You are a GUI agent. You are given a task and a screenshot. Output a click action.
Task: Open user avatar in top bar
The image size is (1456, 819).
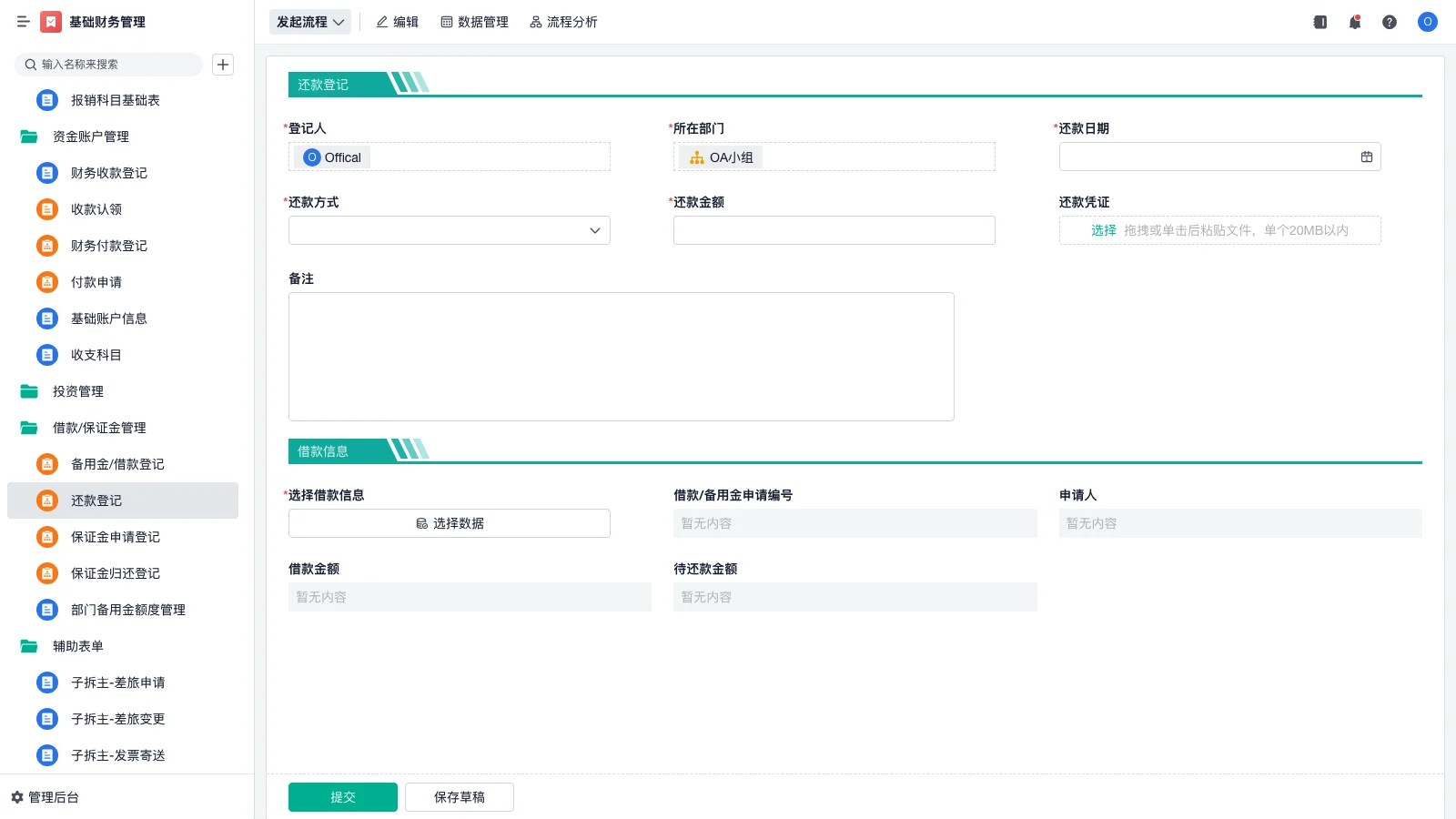pos(1428,22)
